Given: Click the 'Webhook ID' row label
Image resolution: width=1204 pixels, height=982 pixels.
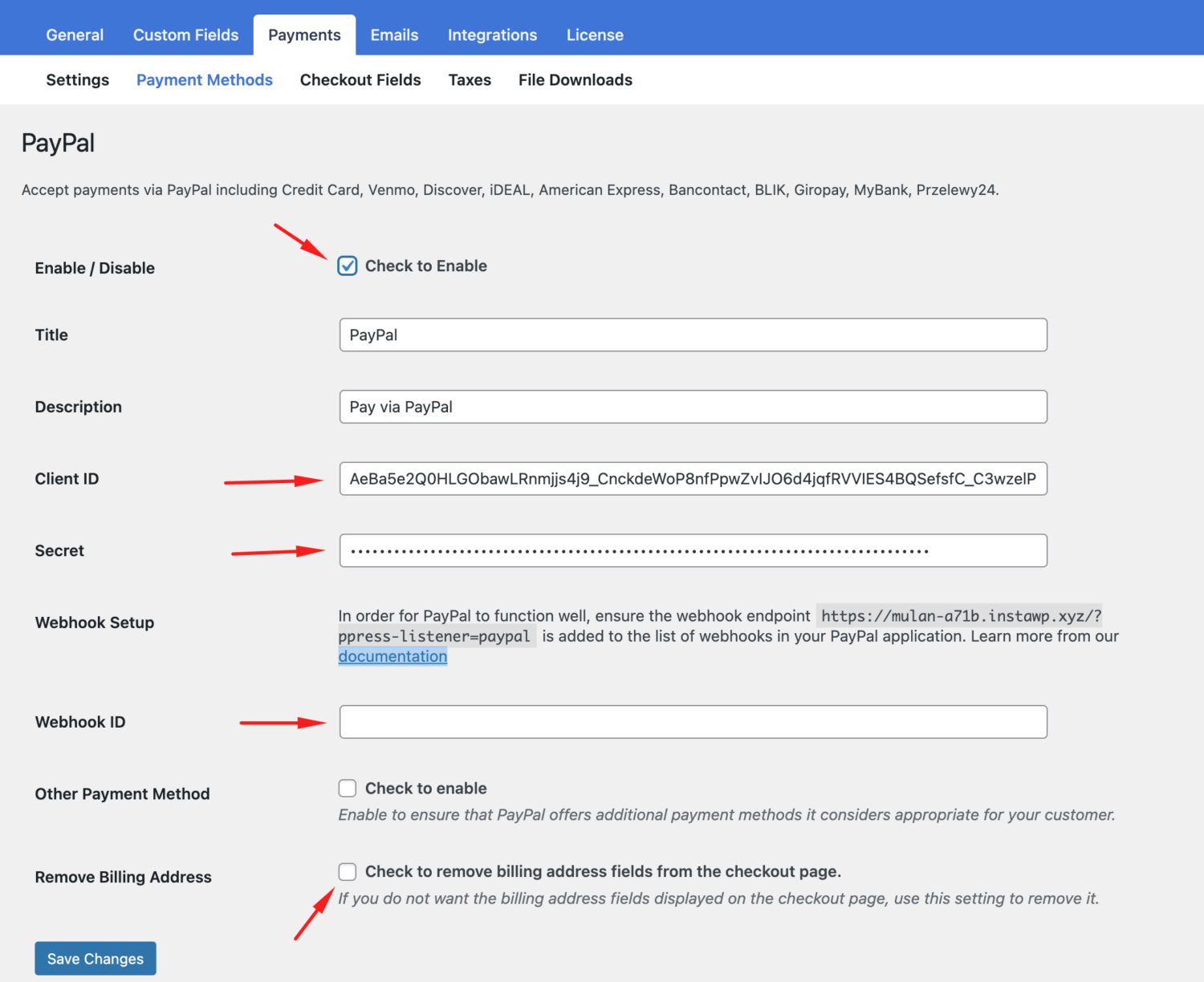Looking at the screenshot, I should 80,722.
